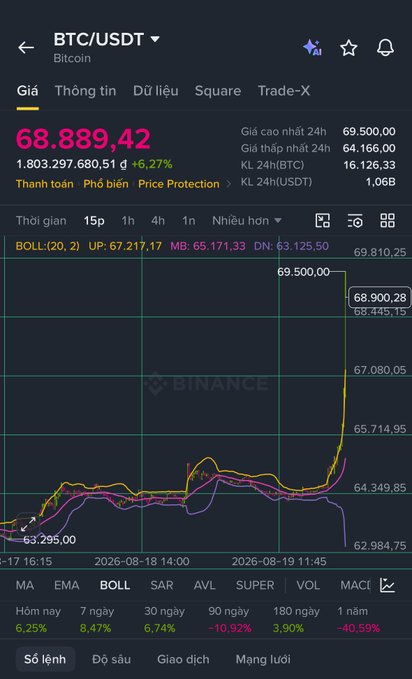Open the Sổ lệnh tab

tap(45, 660)
